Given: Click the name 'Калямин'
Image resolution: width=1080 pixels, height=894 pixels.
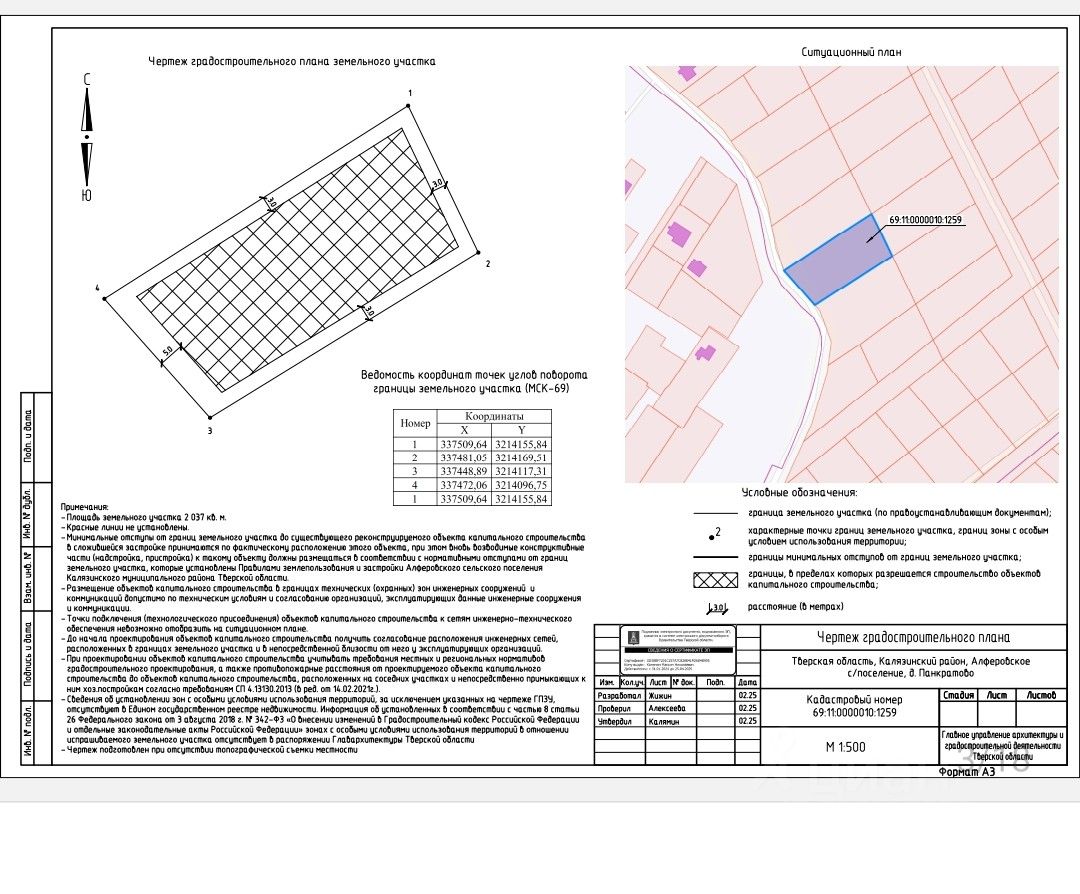Looking at the screenshot, I should 664,722.
